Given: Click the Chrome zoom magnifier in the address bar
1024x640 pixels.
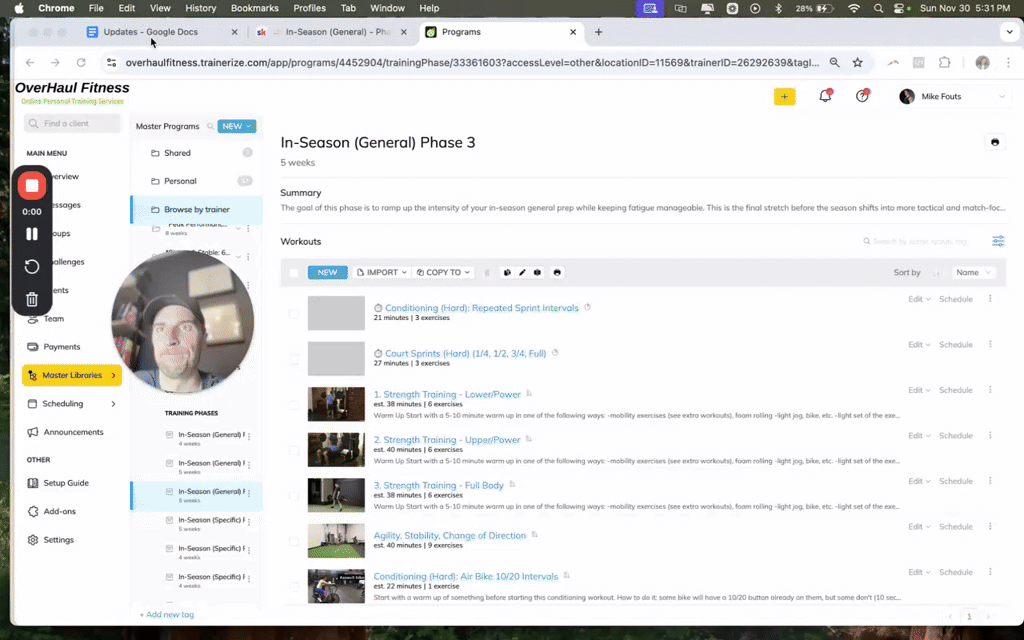Looking at the screenshot, I should click(x=834, y=63).
